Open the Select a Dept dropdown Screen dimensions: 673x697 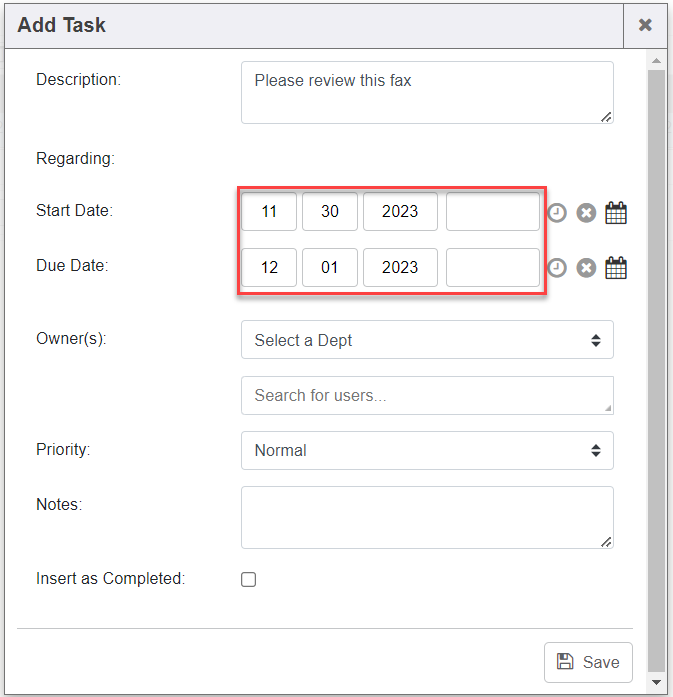pyautogui.click(x=427, y=340)
